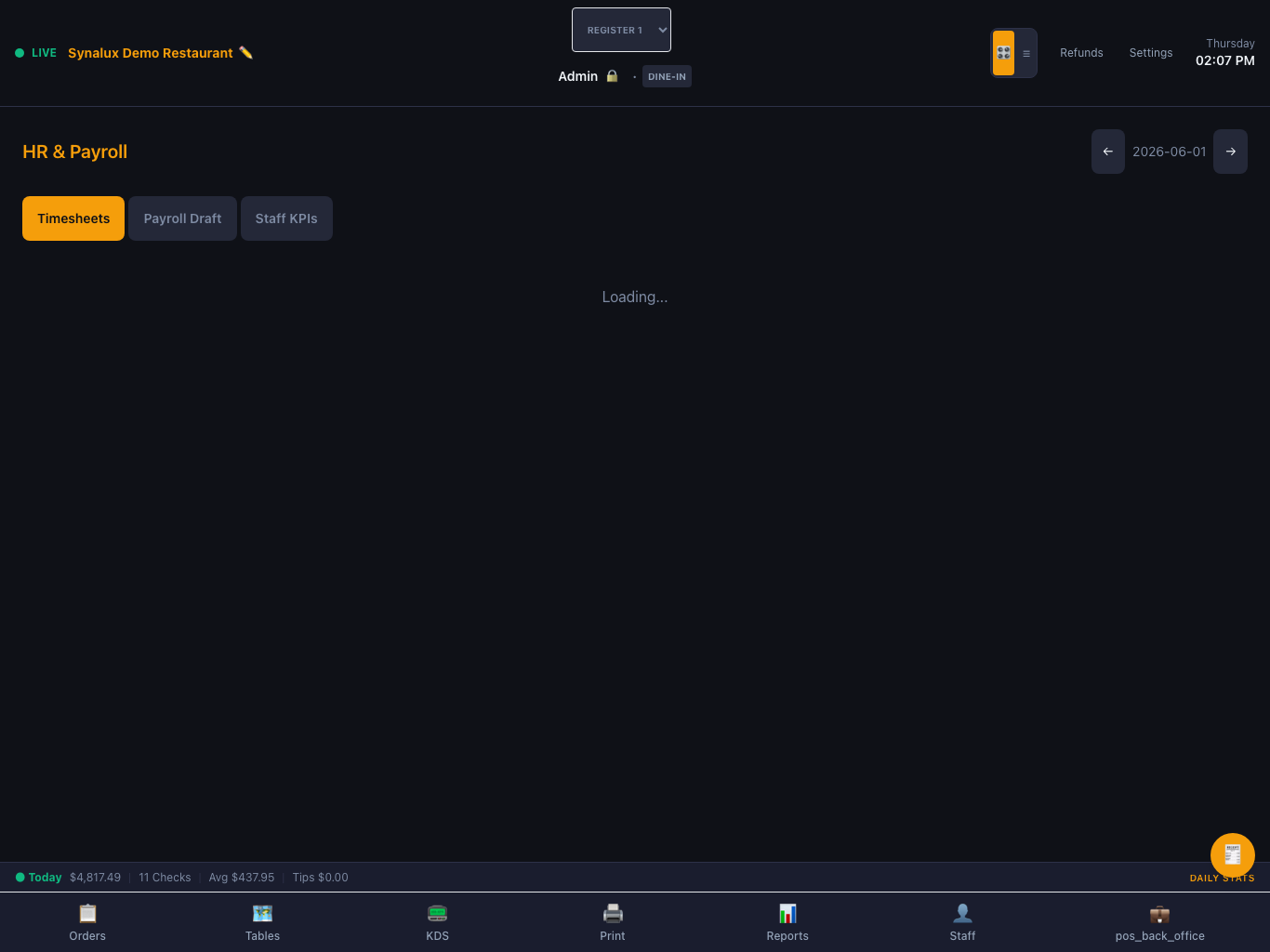
Task: Click the Print printer icon
Action: point(613,914)
